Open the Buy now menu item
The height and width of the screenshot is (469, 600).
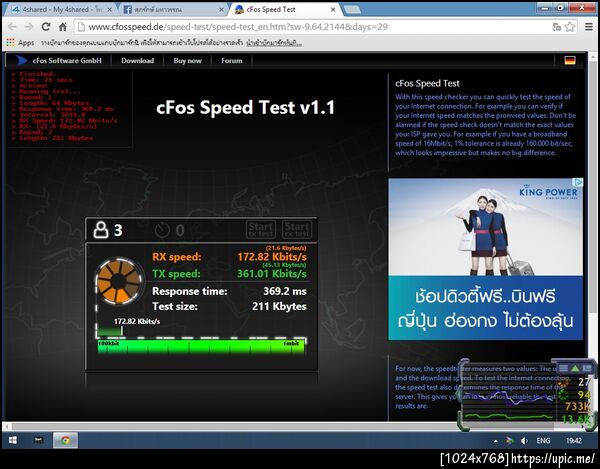coord(188,60)
